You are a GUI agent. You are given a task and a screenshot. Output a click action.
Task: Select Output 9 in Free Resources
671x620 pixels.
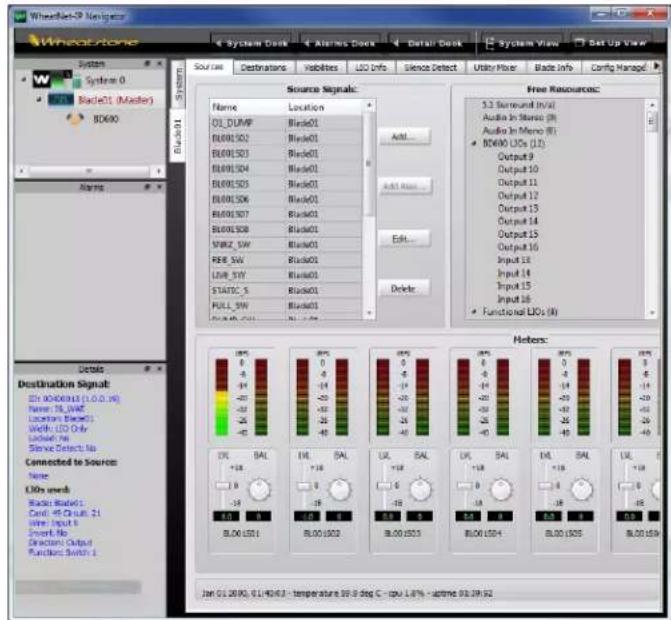click(515, 157)
